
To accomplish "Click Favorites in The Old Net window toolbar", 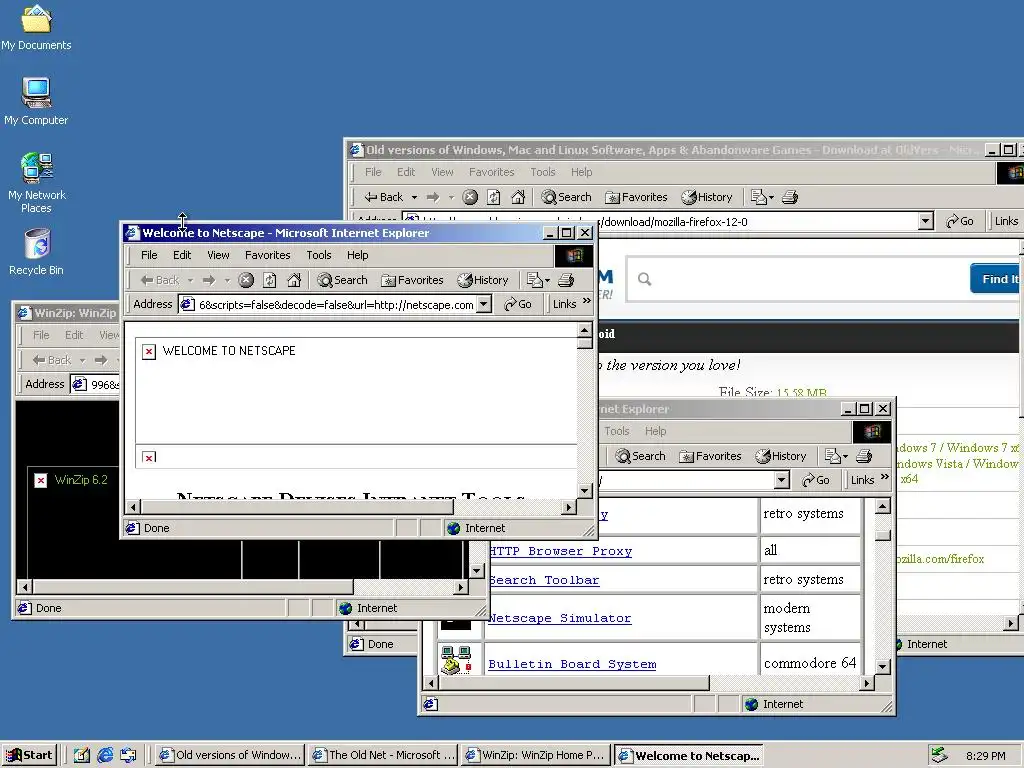I will [710, 456].
